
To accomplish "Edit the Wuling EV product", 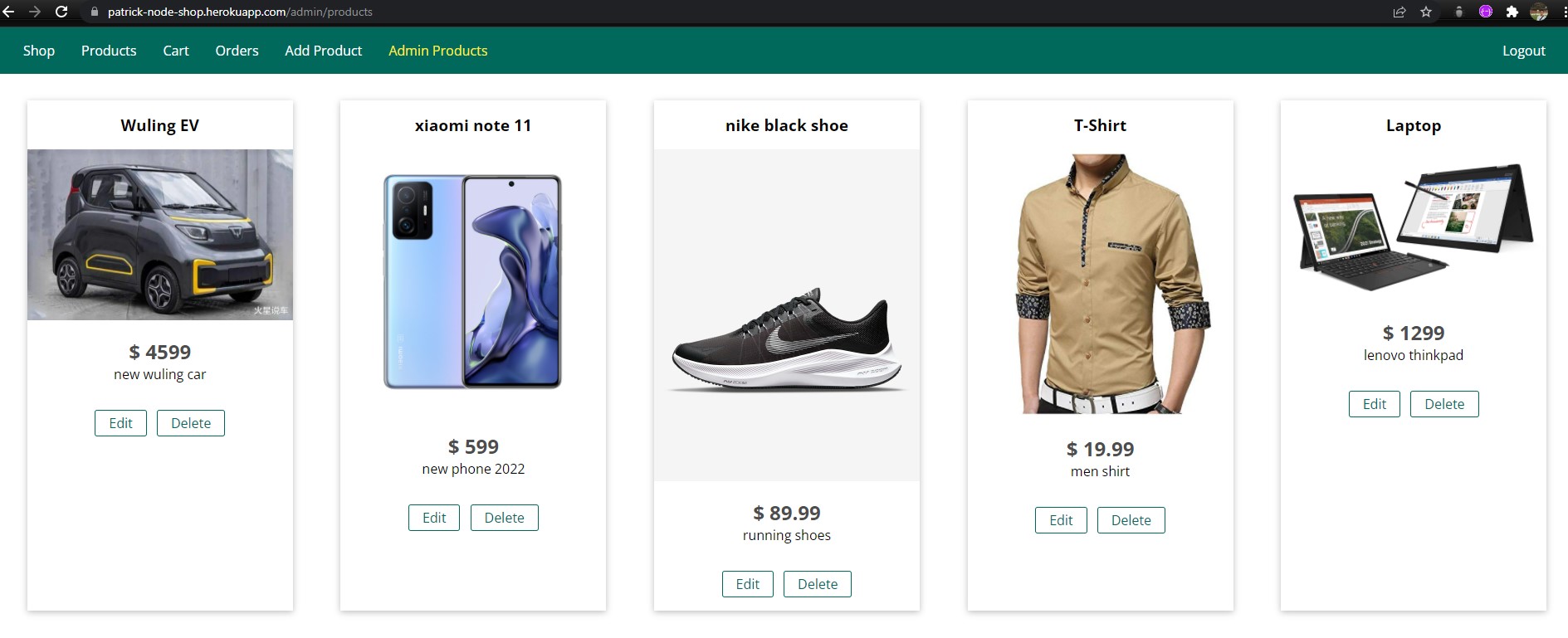I will coord(120,423).
